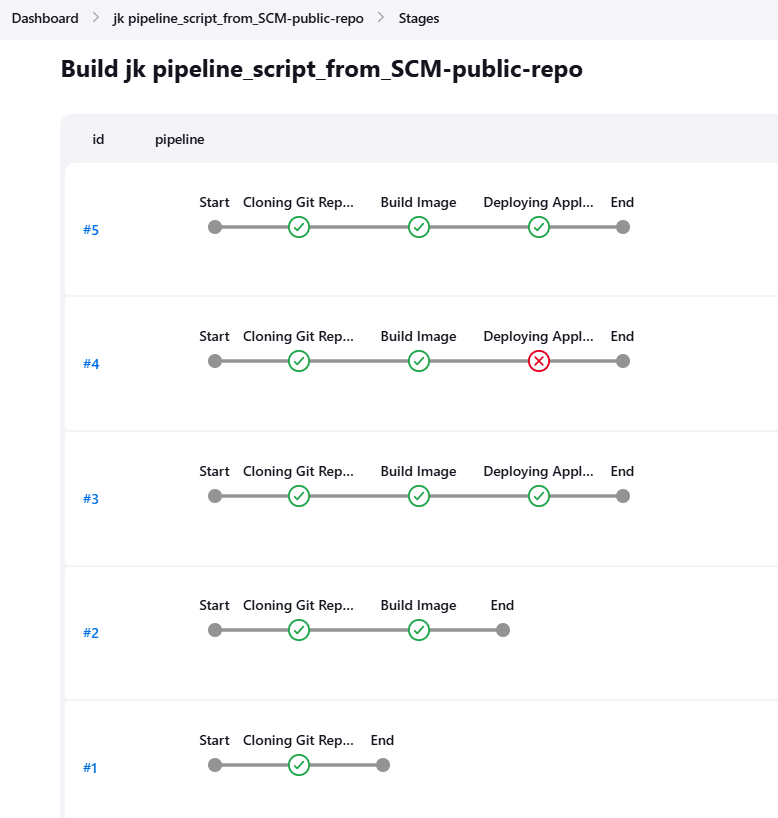Click the Build Image success icon in build #5
The height and width of the screenshot is (818, 778).
[418, 227]
